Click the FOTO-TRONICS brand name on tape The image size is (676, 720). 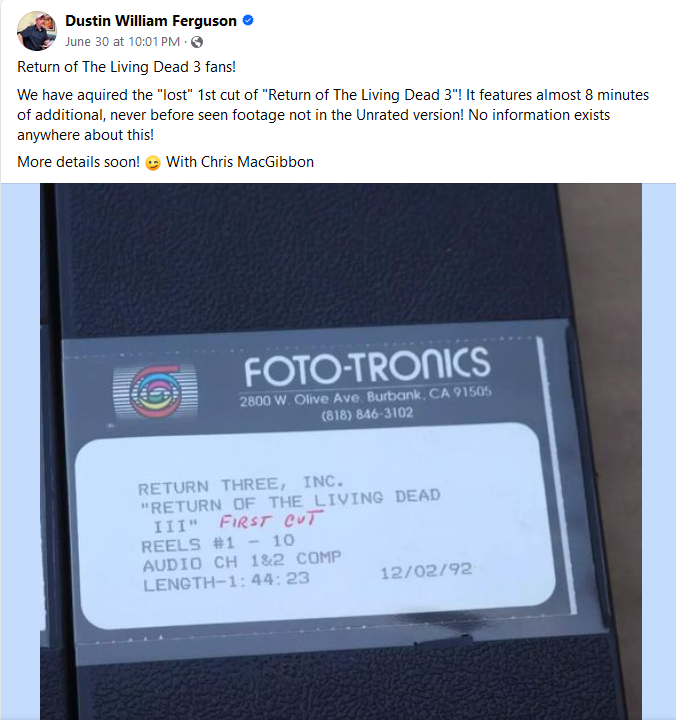pos(367,366)
